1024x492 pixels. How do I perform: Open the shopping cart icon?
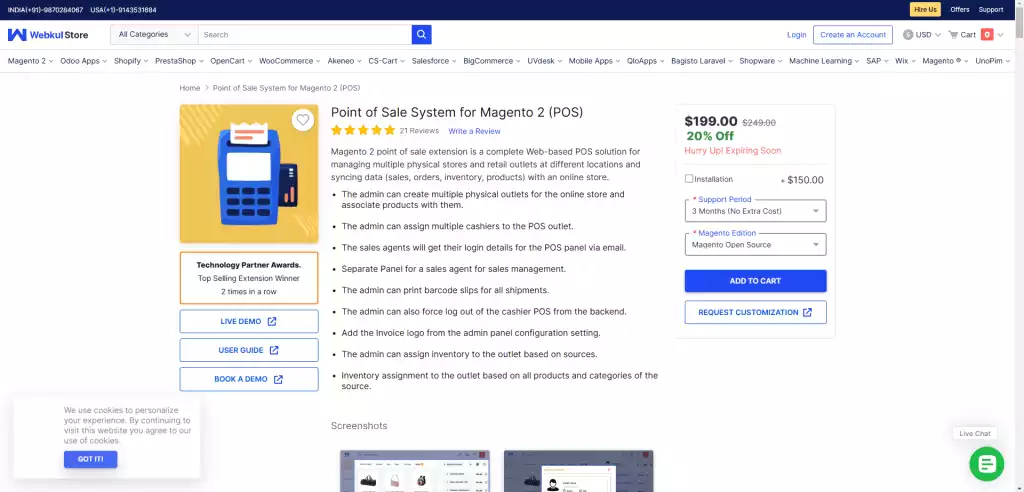coord(953,35)
